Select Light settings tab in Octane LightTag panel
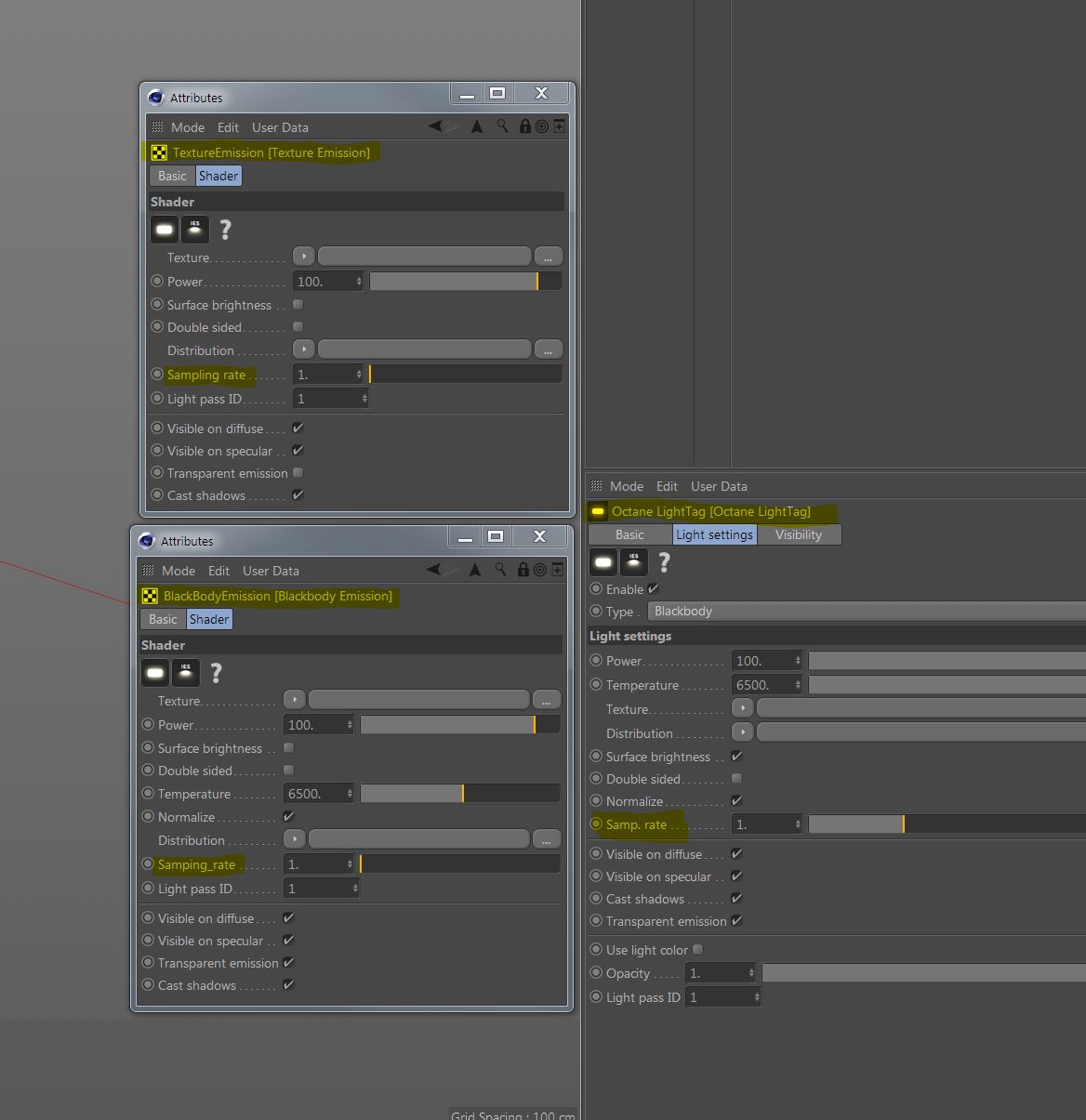 (x=714, y=534)
